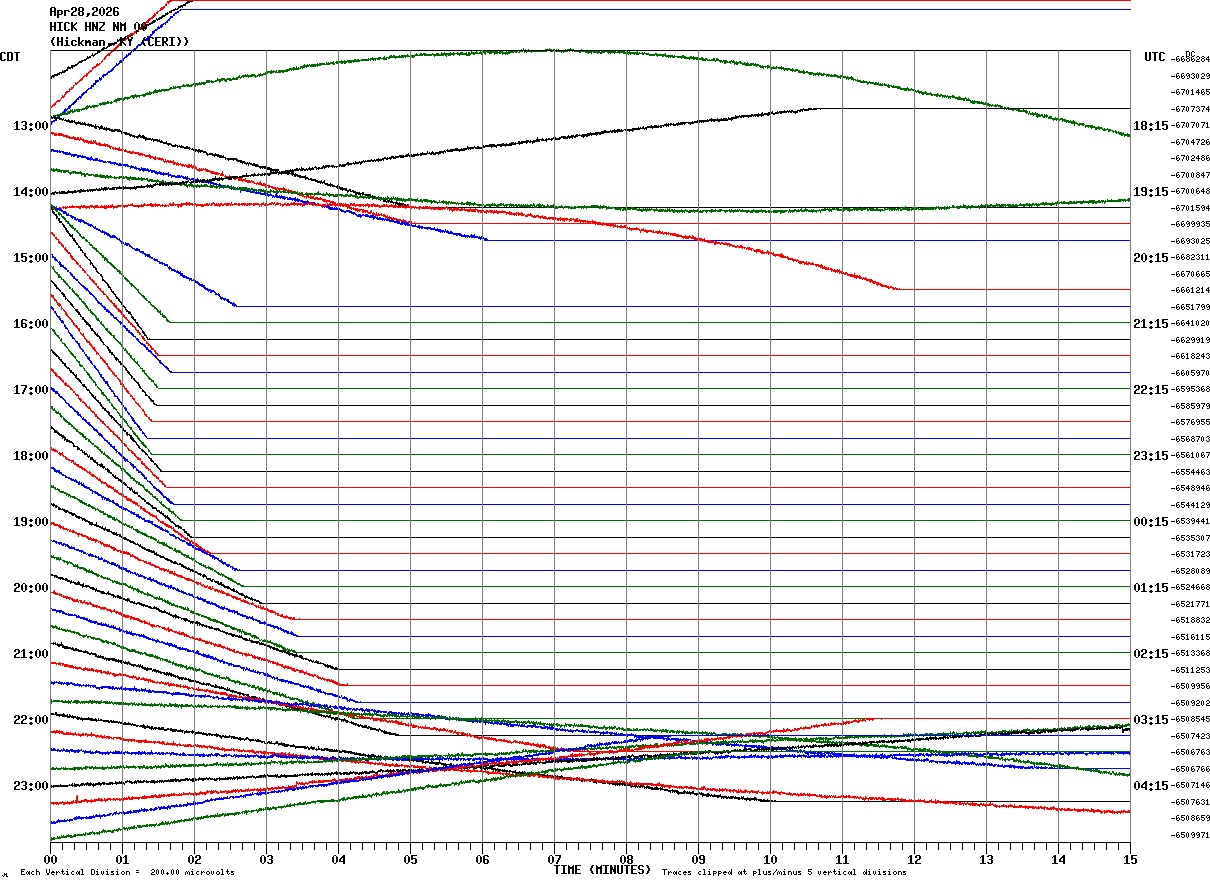Select the 15:00 CDT time label
1210x886 pixels.
click(x=31, y=258)
